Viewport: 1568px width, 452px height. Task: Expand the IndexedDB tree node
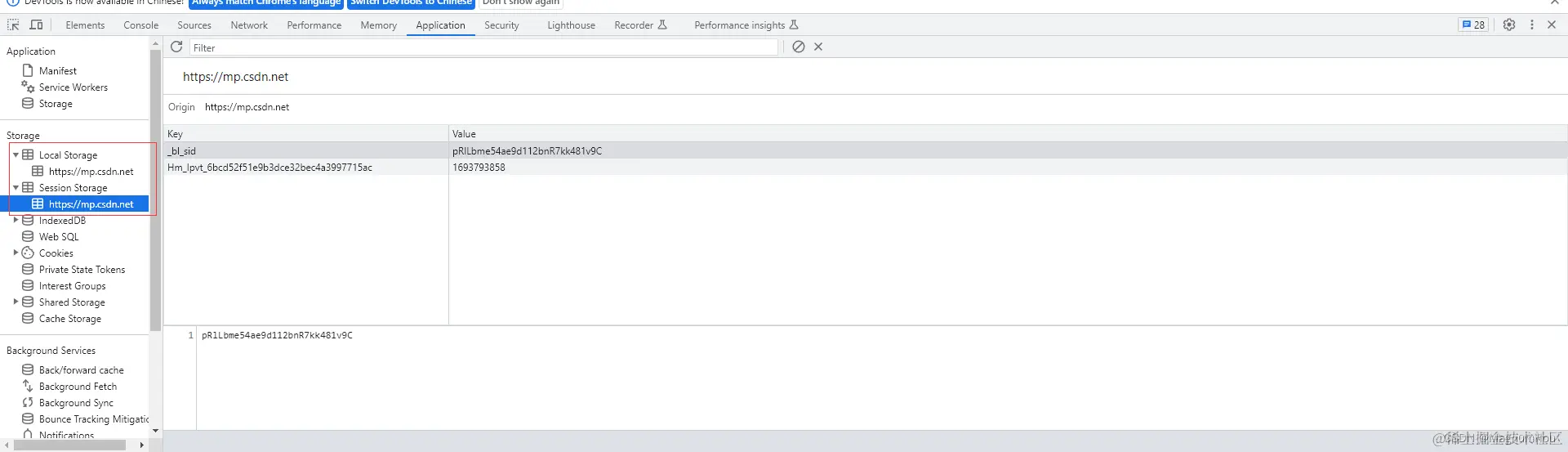point(16,220)
